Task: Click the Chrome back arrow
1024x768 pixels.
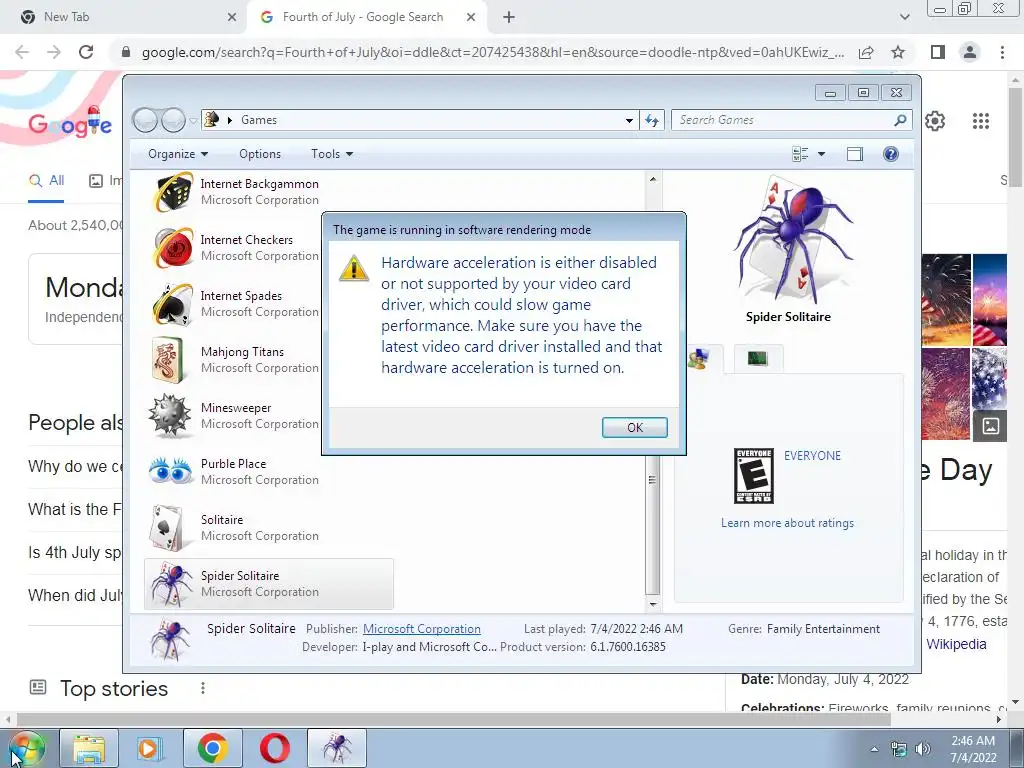Action: (22, 52)
